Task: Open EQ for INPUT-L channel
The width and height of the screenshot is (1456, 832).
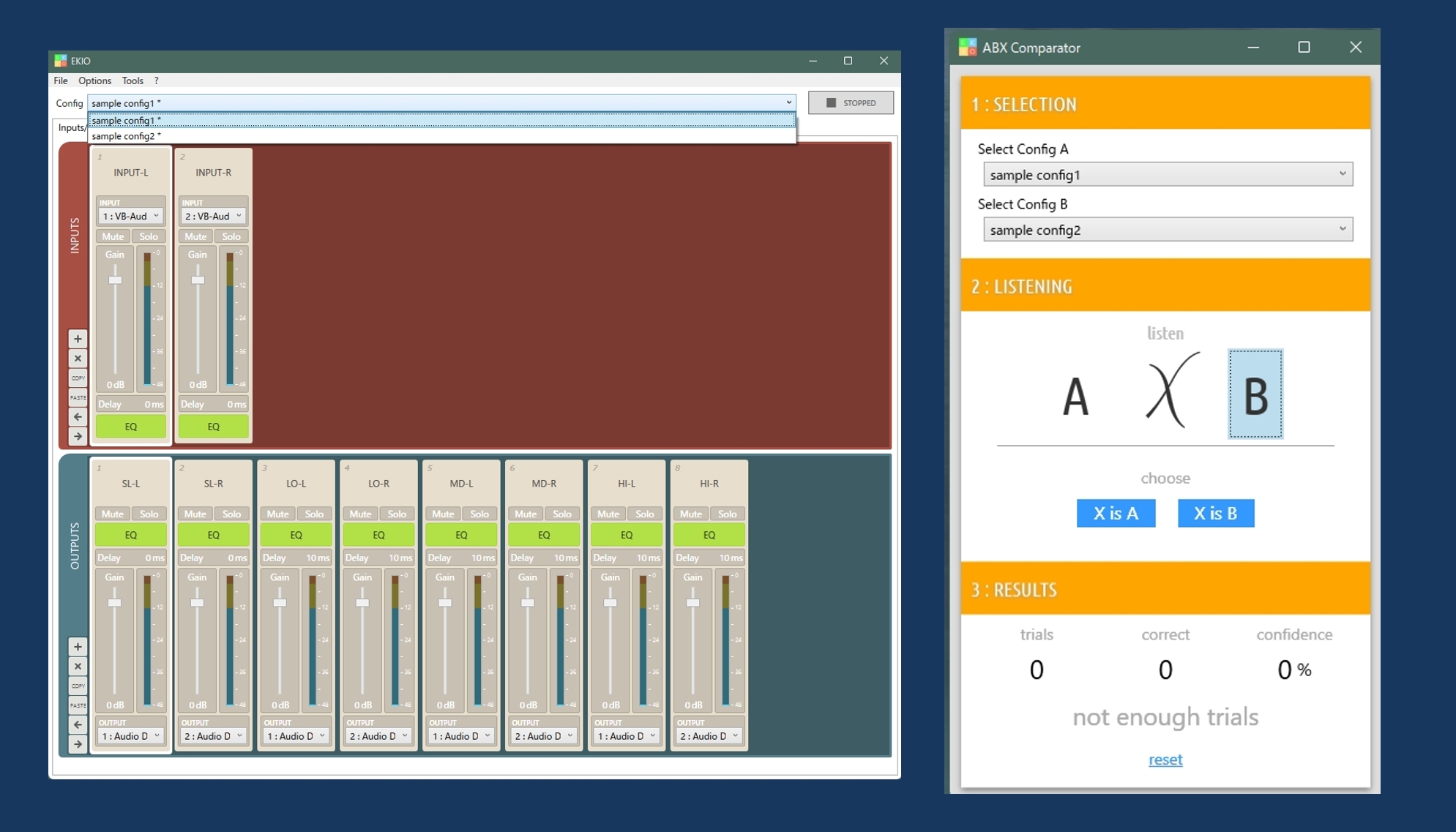Action: [130, 427]
